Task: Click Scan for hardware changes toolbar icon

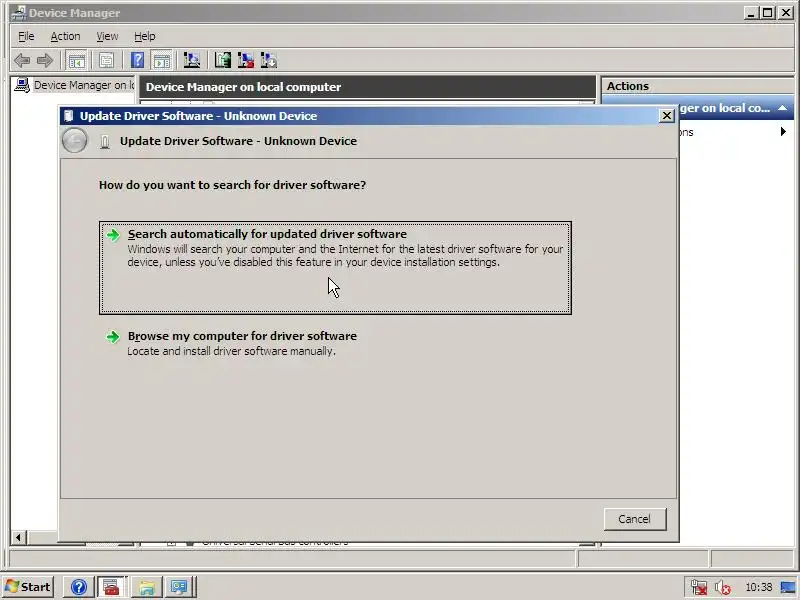Action: (x=192, y=61)
